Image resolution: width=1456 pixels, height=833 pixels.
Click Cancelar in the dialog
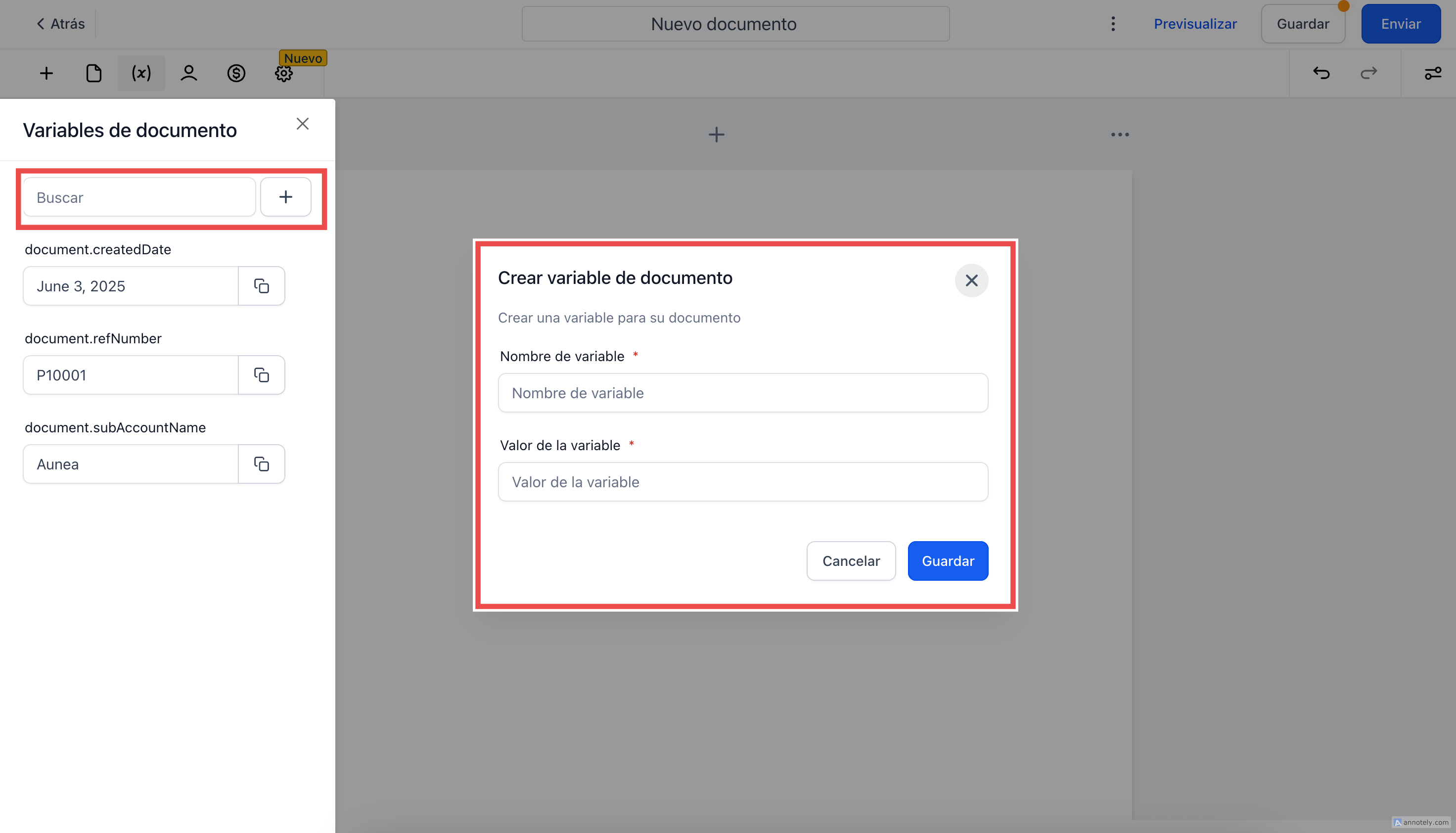(x=850, y=560)
